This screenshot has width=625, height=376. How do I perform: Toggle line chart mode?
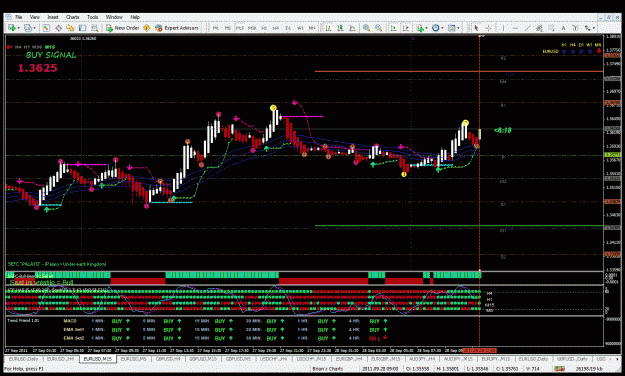[x=352, y=28]
